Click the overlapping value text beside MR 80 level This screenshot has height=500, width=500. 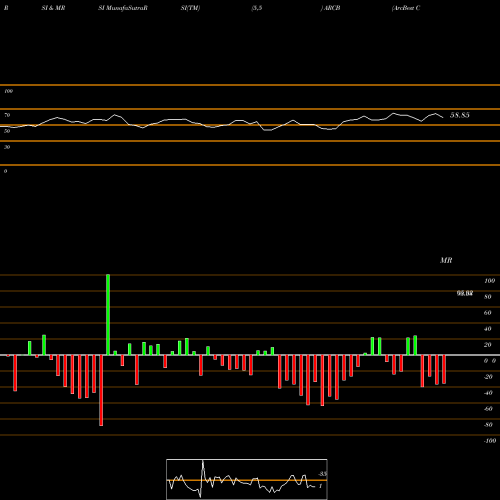(x=465, y=293)
